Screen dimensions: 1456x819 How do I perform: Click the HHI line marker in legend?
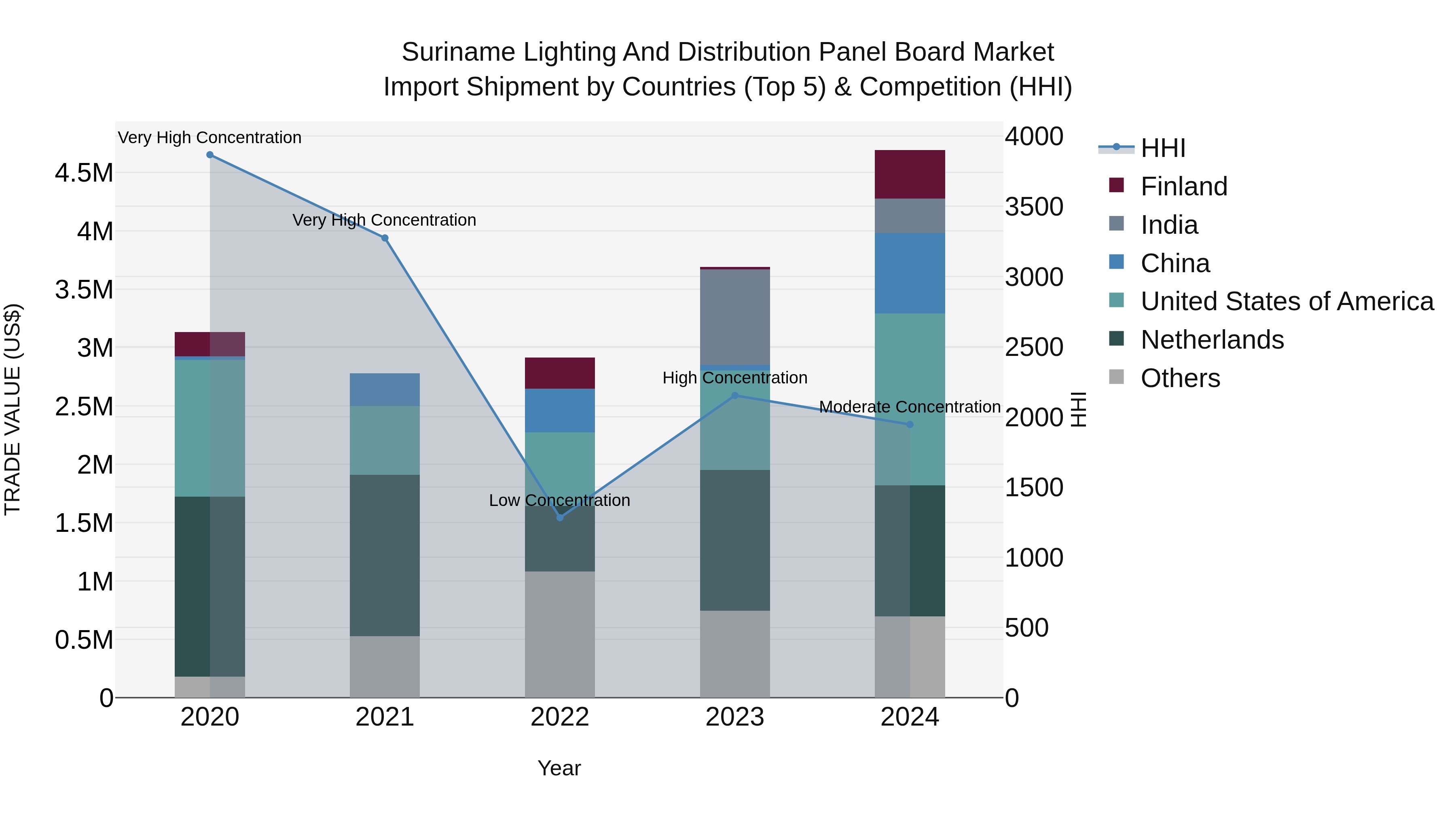(1116, 147)
